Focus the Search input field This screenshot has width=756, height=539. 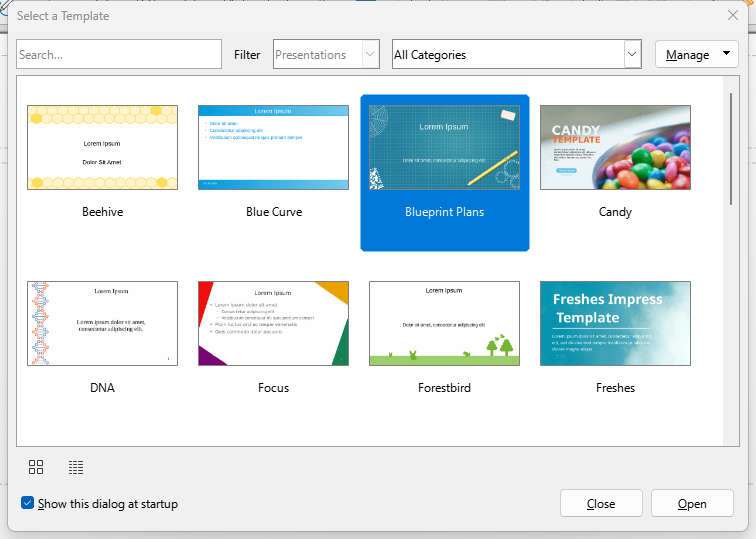(x=119, y=54)
